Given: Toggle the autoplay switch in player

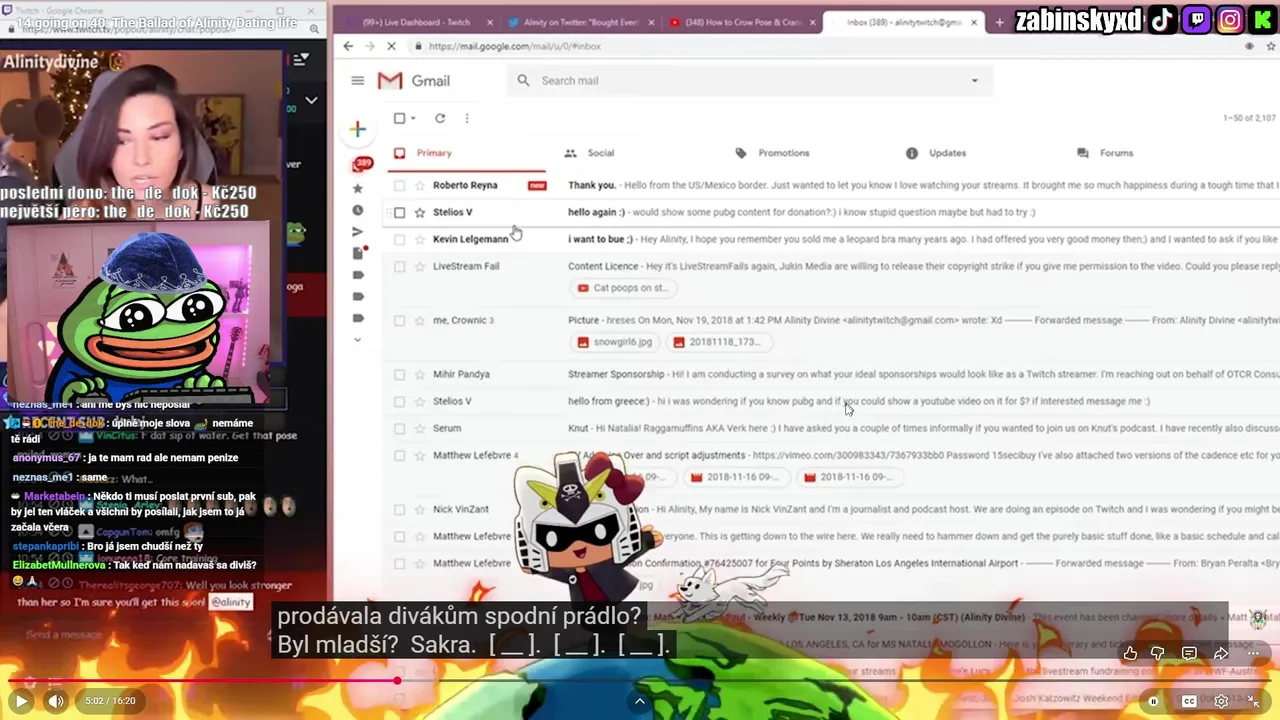Looking at the screenshot, I should point(1152,701).
